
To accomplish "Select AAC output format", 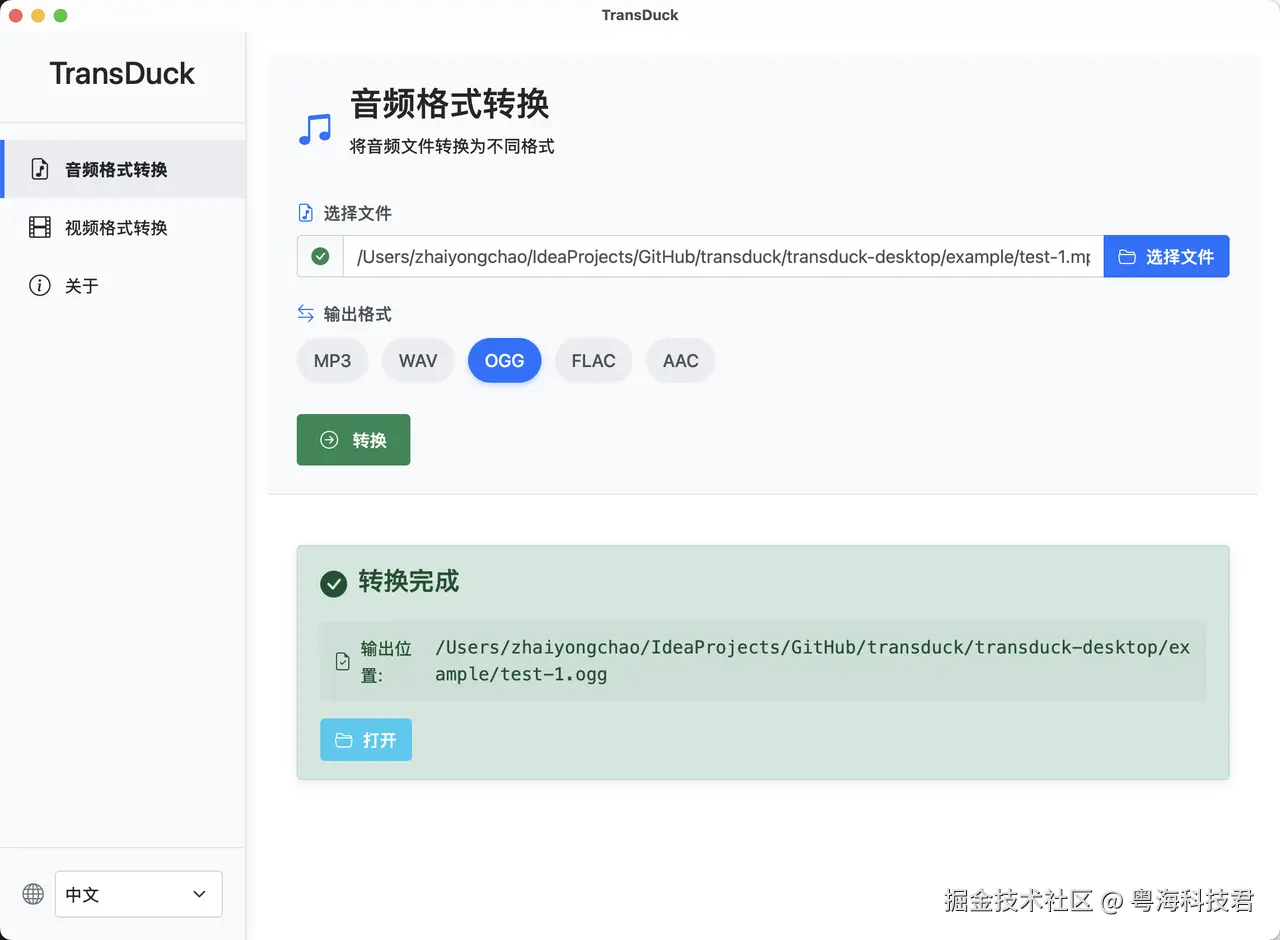I will coord(681,361).
